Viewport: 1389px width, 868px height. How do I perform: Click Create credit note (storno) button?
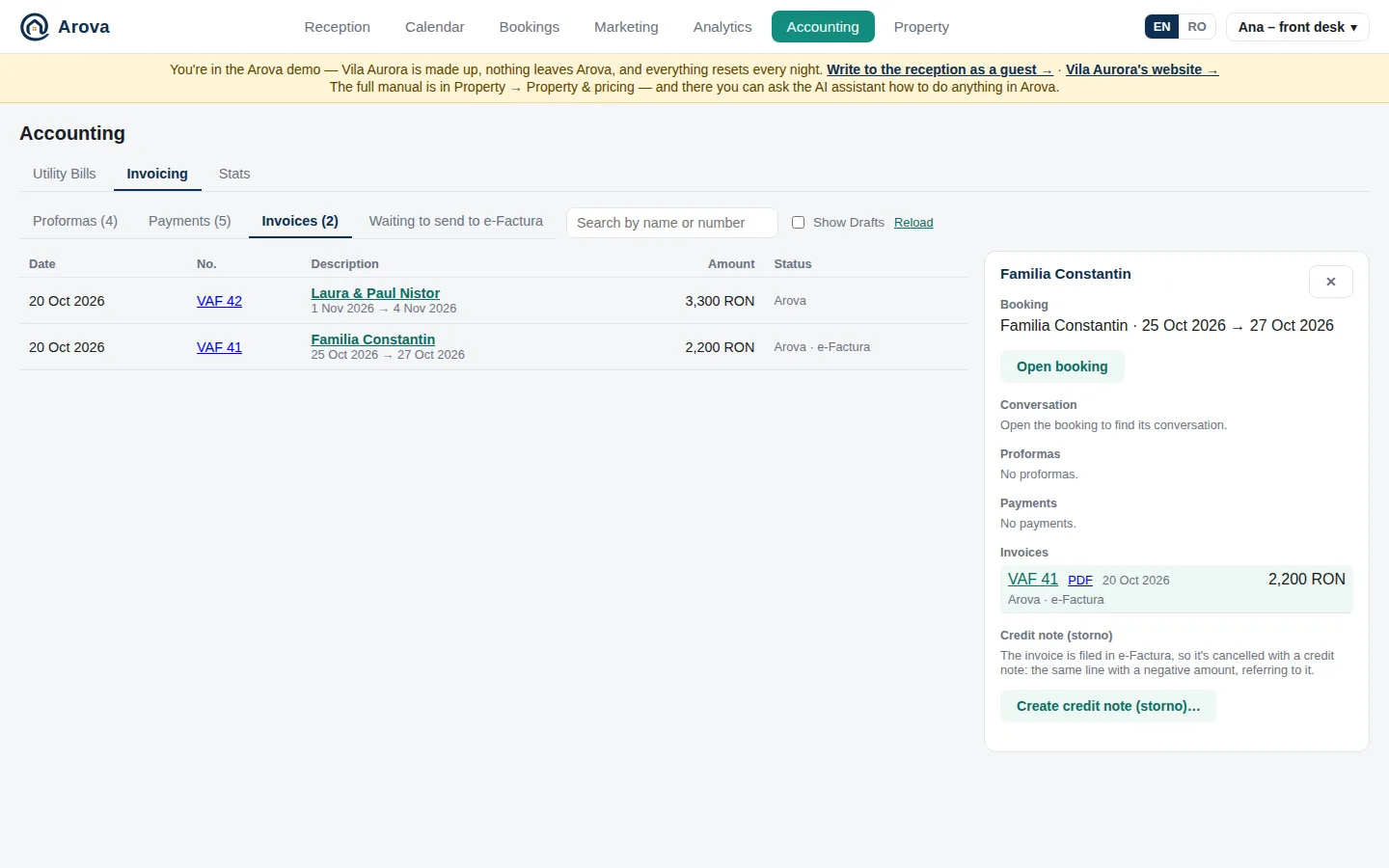tap(1108, 706)
